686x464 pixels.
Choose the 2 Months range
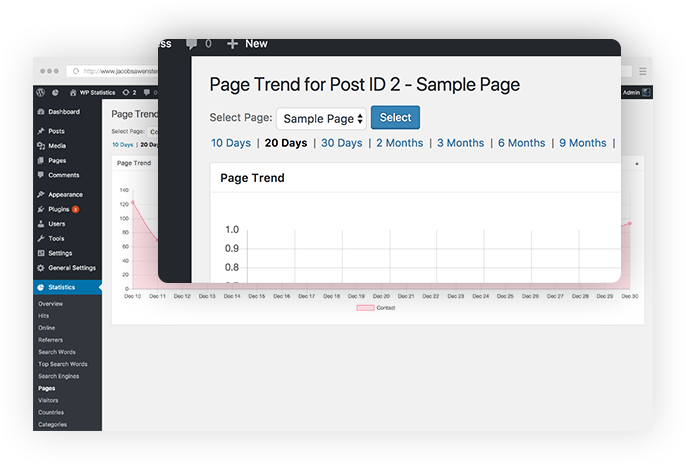click(x=400, y=143)
